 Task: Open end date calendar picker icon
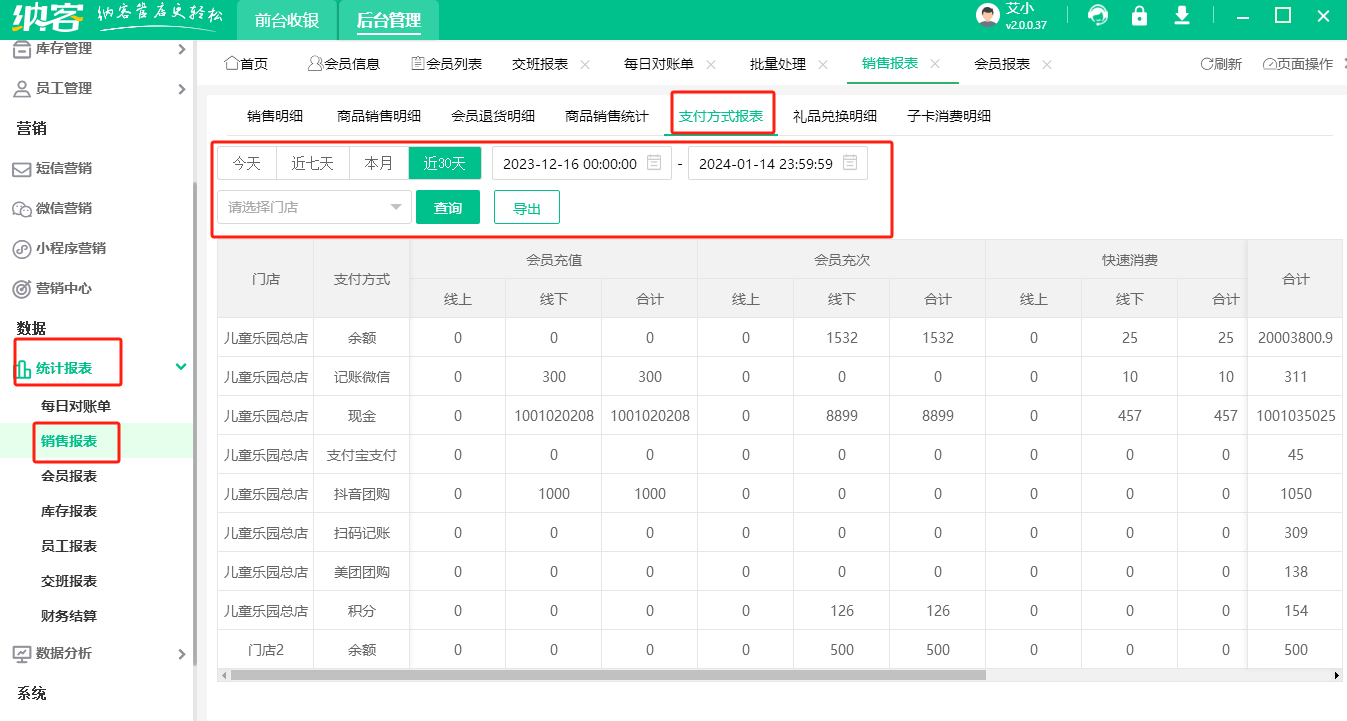click(850, 163)
